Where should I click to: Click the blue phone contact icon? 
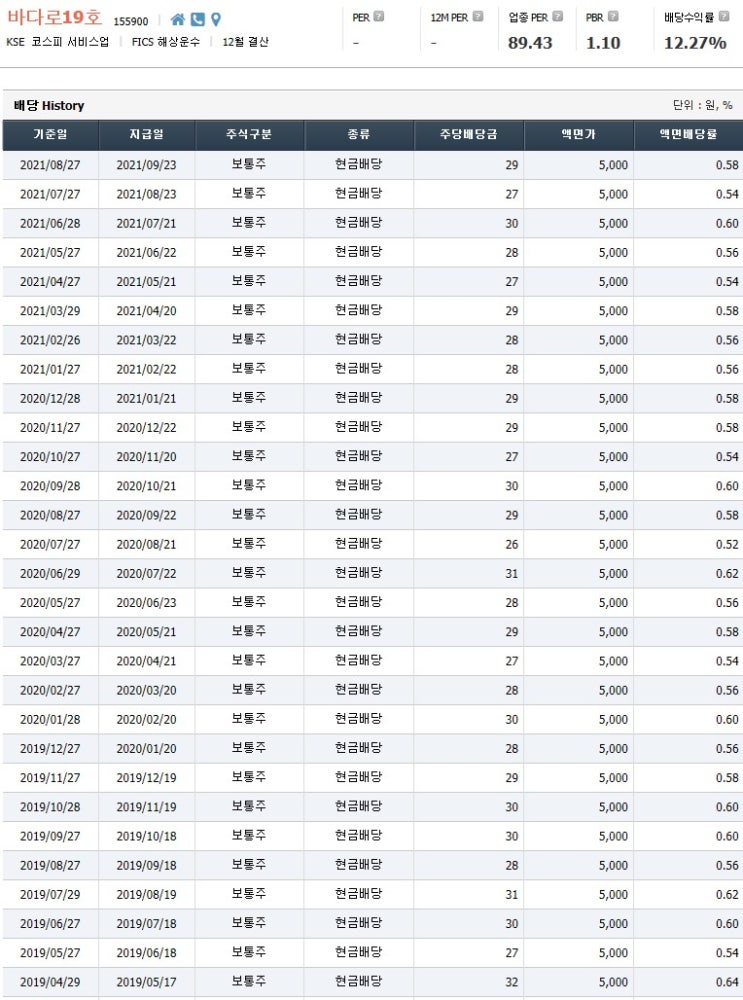click(198, 20)
